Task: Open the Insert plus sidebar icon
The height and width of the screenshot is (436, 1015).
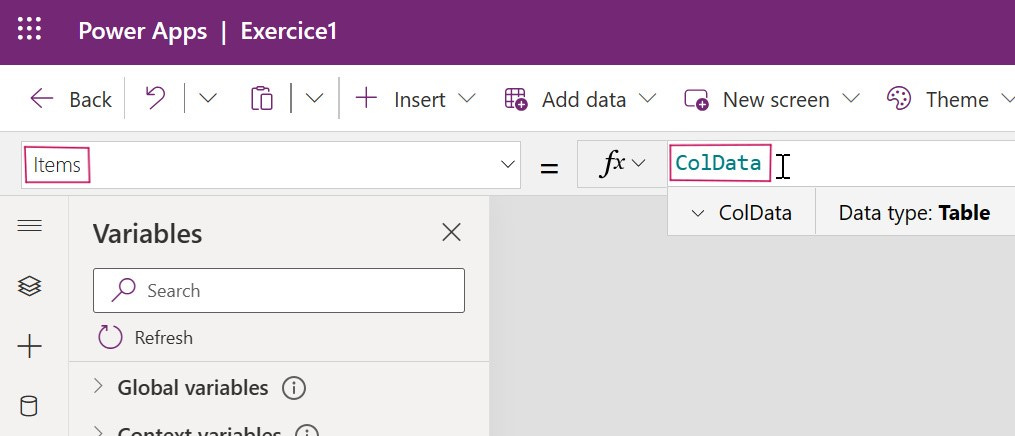Action: click(x=30, y=347)
